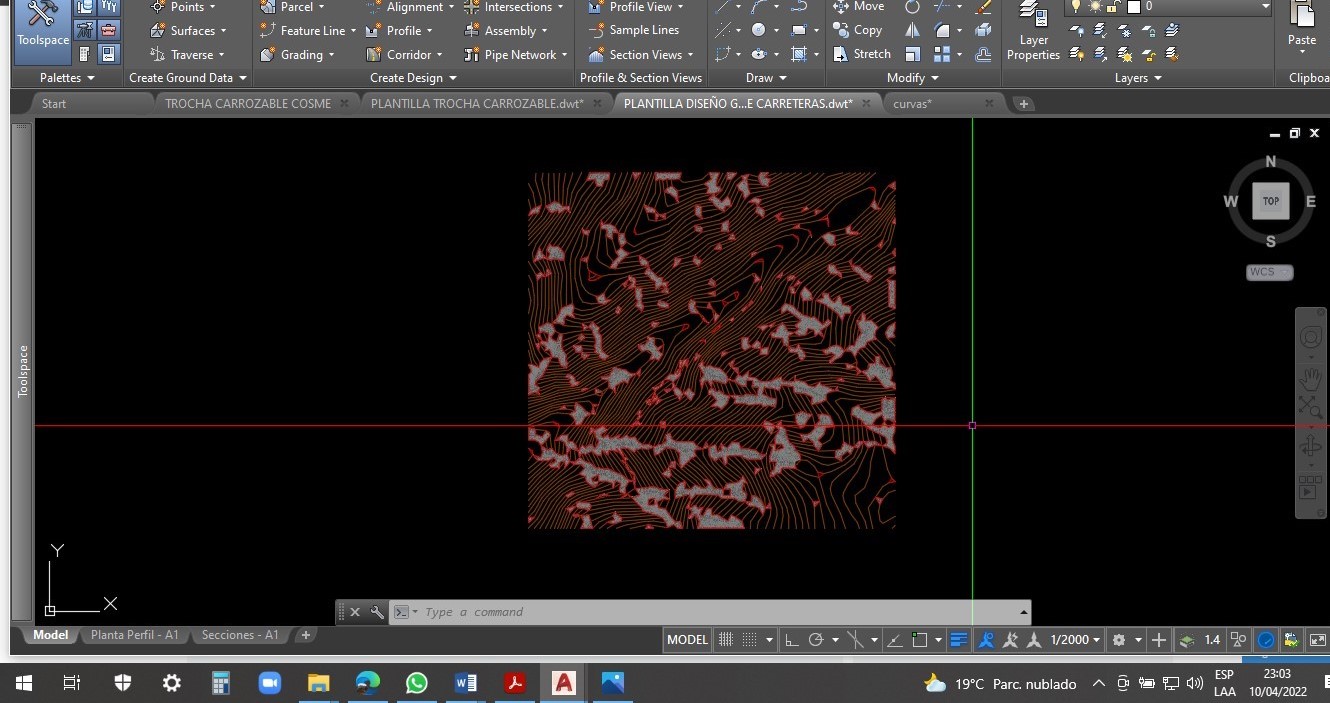The height and width of the screenshot is (703, 1330).
Task: Click the Stretch command
Action: [x=862, y=54]
